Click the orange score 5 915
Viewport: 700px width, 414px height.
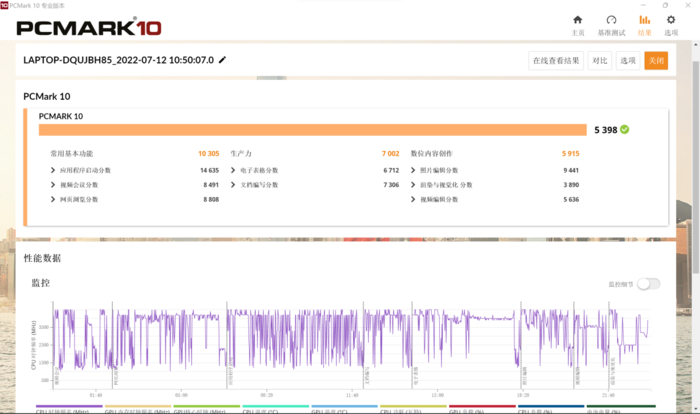[571, 154]
